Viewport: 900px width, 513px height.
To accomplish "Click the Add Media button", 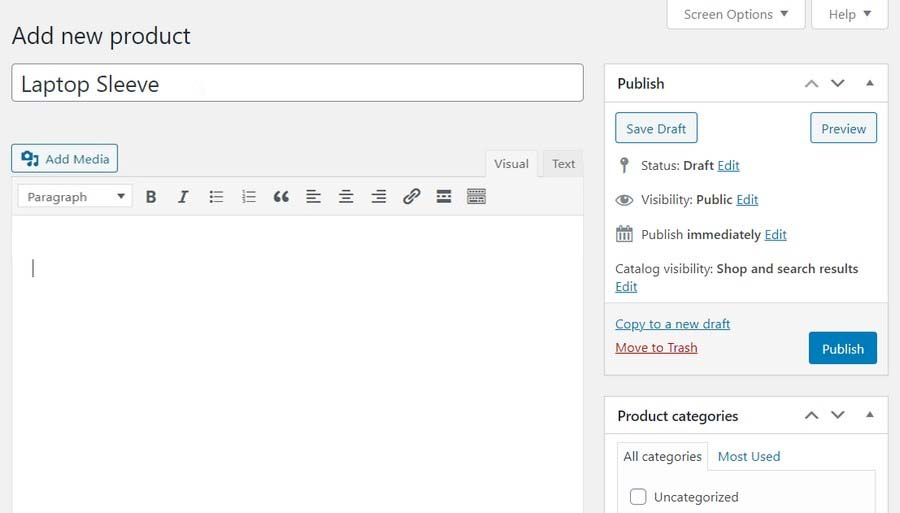I will pyautogui.click(x=64, y=158).
